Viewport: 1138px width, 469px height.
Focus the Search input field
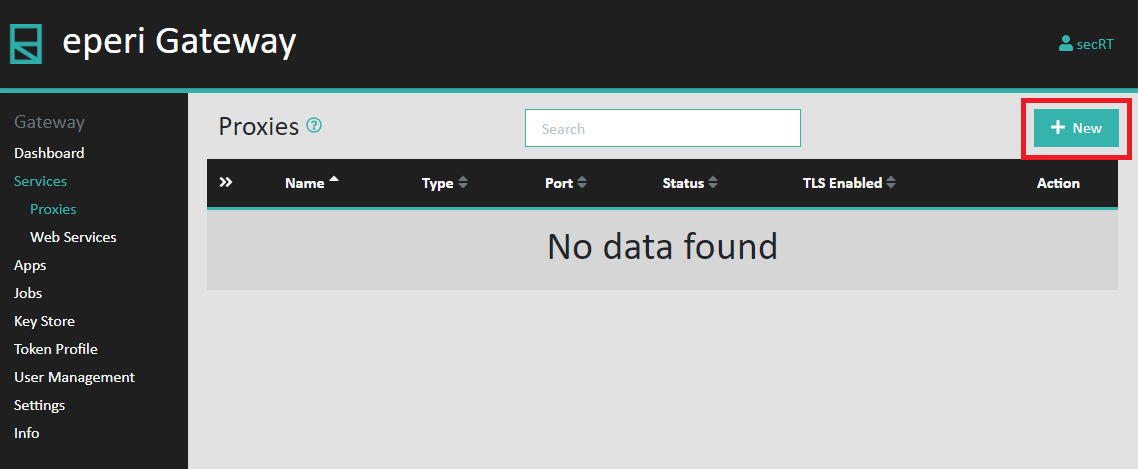[663, 129]
